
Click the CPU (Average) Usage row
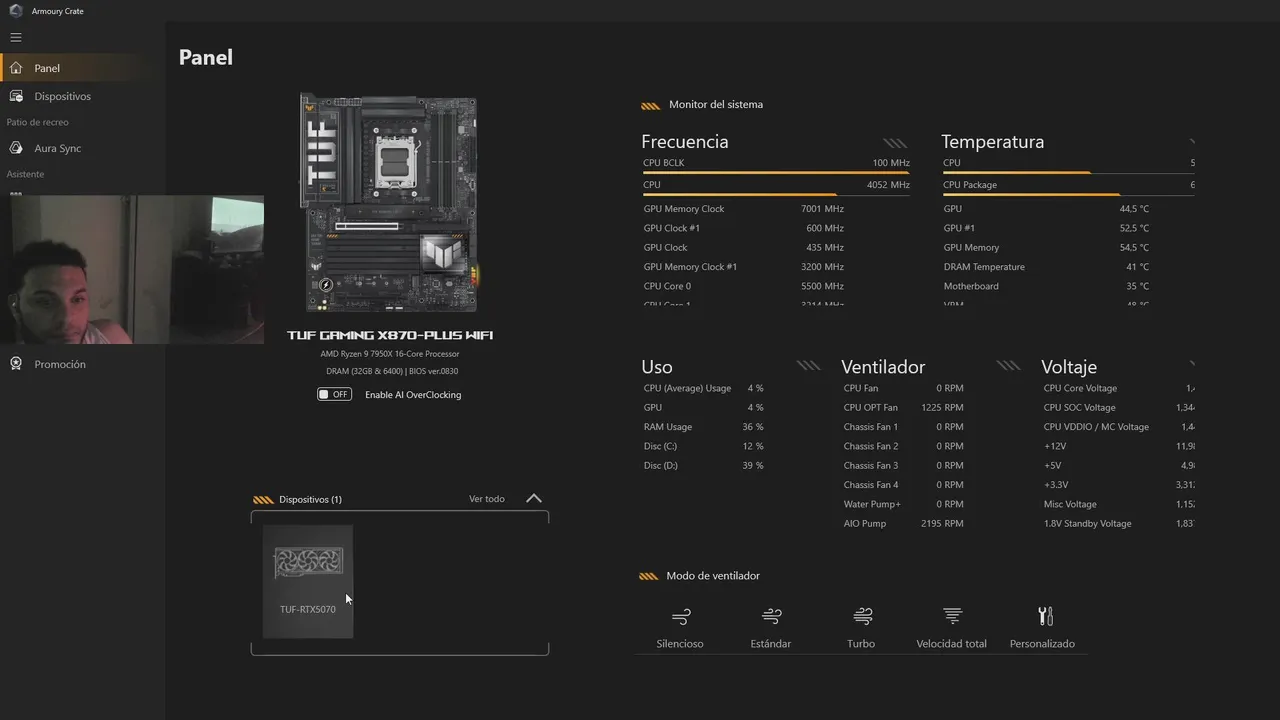click(x=704, y=388)
